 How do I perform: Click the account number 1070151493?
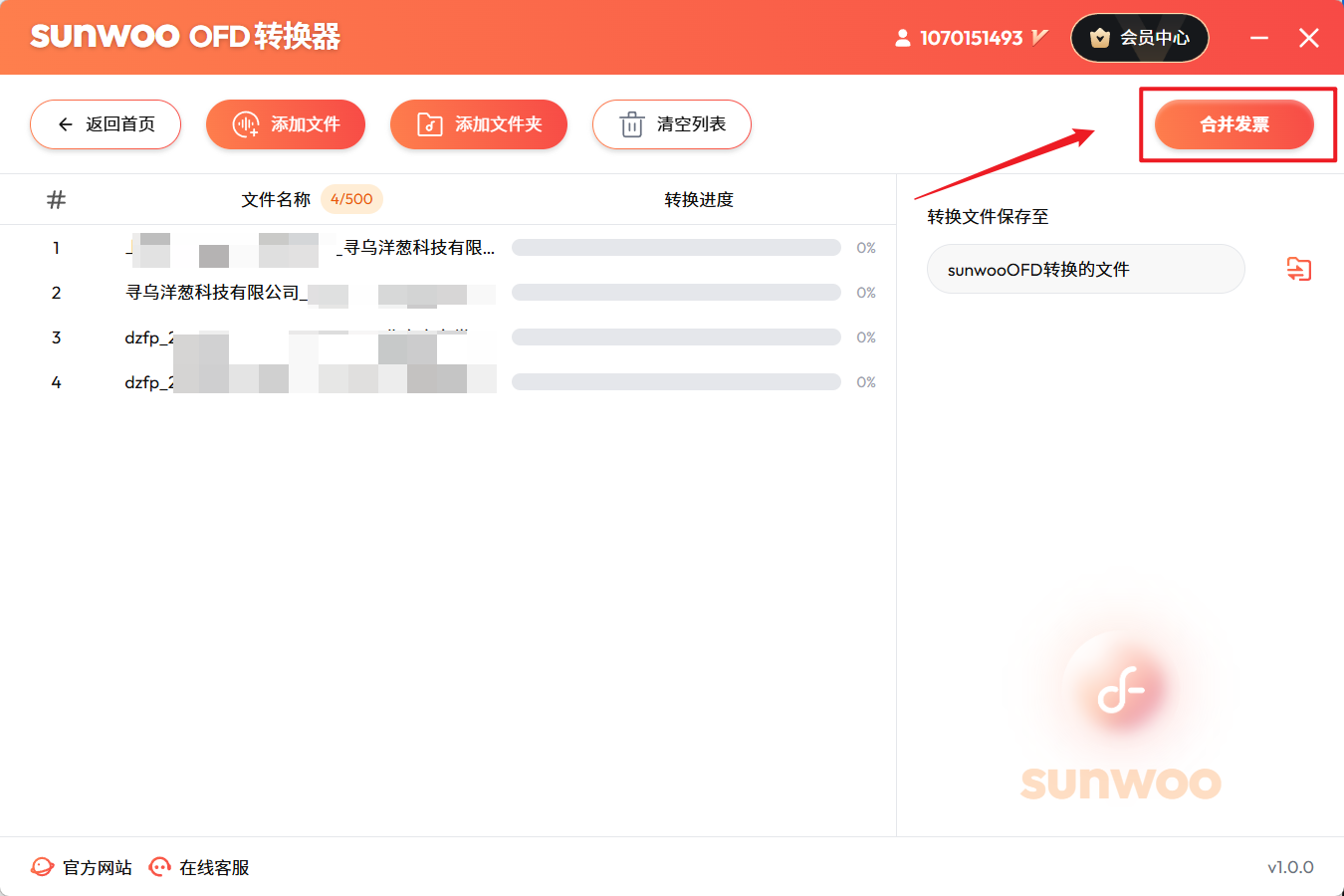coord(972,38)
